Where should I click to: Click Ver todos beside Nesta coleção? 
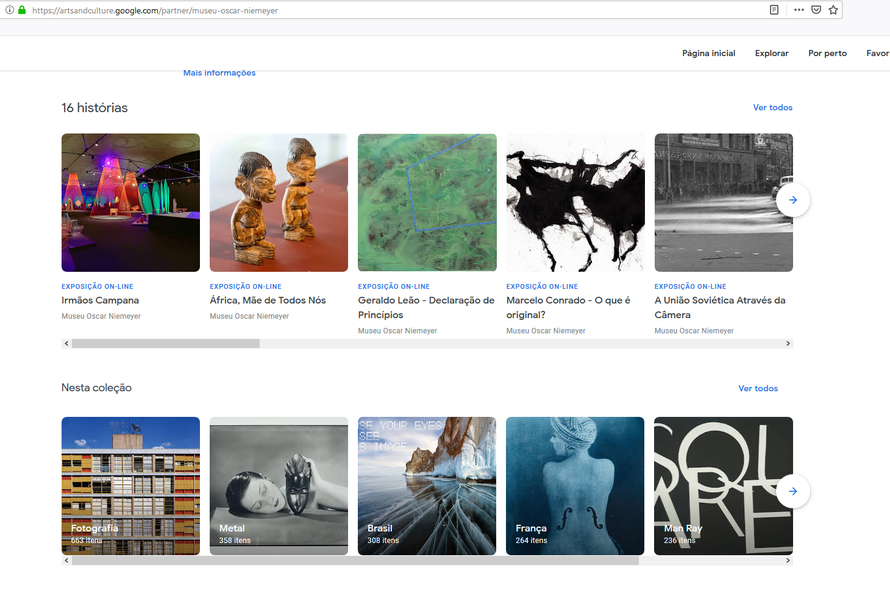758,388
